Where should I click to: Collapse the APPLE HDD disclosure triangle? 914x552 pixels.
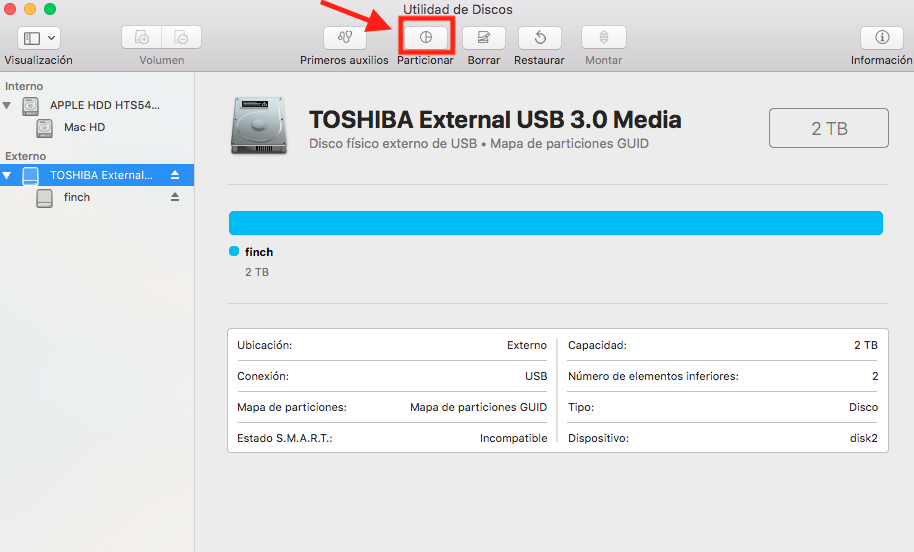[x=7, y=106]
